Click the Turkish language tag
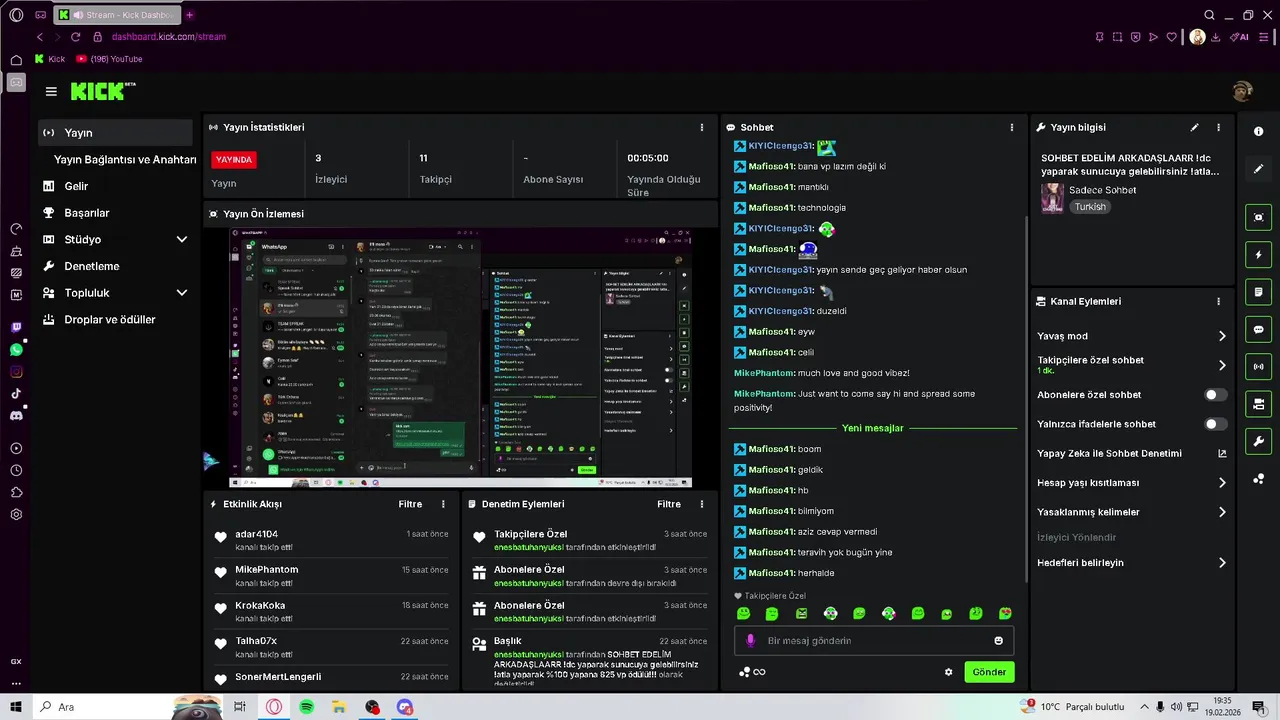The width and height of the screenshot is (1280, 720). (x=1090, y=207)
